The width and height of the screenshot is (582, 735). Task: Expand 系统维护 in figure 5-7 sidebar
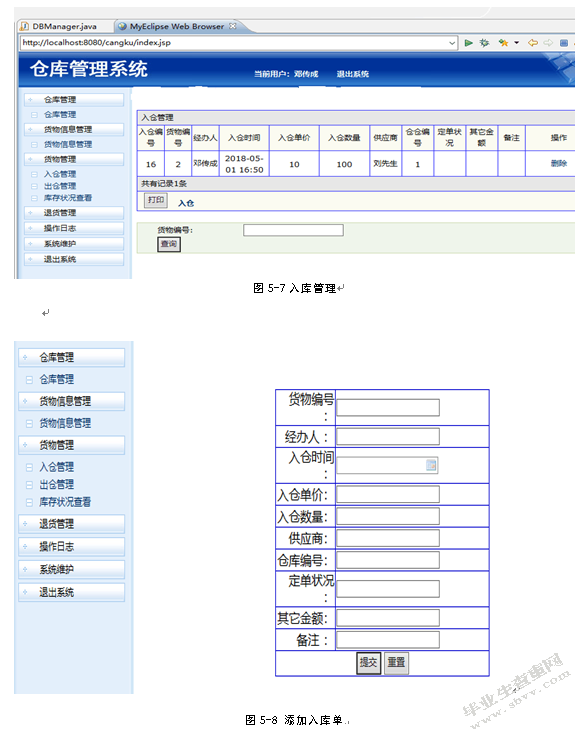[x=74, y=244]
